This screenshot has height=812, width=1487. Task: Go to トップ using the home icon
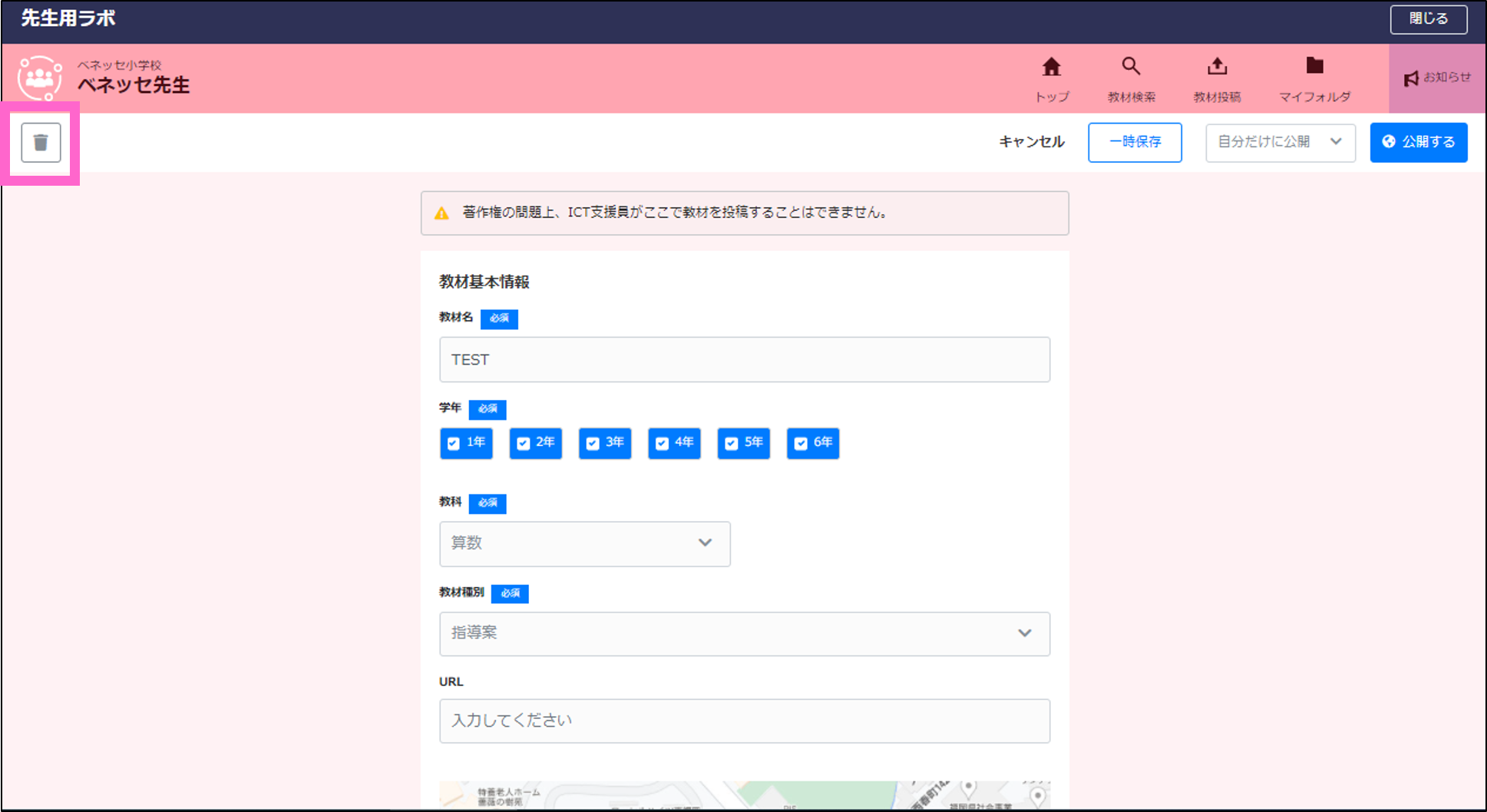(x=1051, y=68)
